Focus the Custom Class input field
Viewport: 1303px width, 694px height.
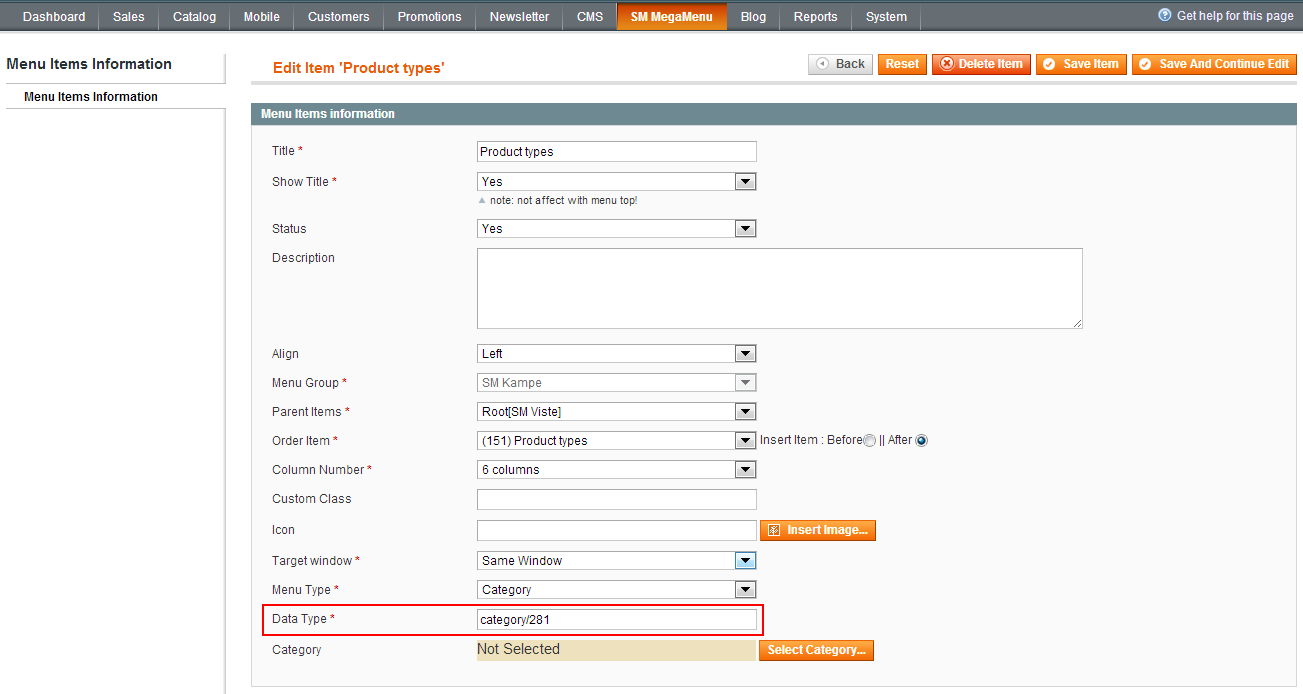pos(617,499)
